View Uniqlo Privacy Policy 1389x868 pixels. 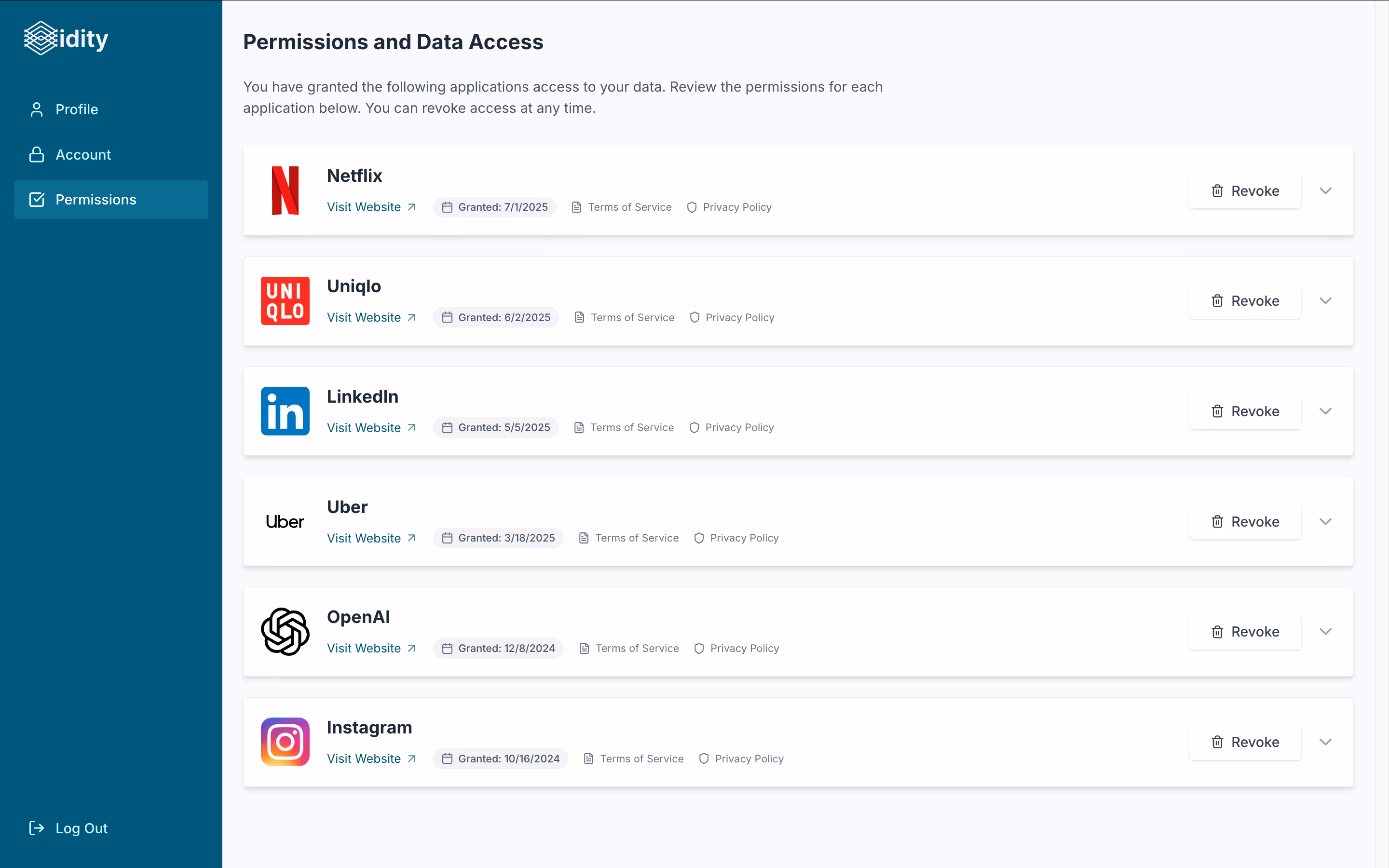coord(732,317)
